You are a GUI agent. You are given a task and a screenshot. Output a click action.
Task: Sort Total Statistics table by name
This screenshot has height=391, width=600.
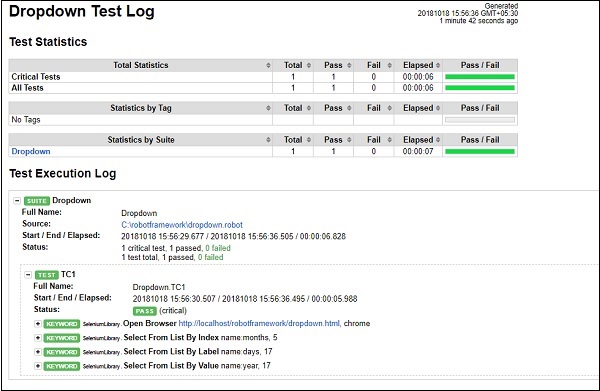pos(140,65)
